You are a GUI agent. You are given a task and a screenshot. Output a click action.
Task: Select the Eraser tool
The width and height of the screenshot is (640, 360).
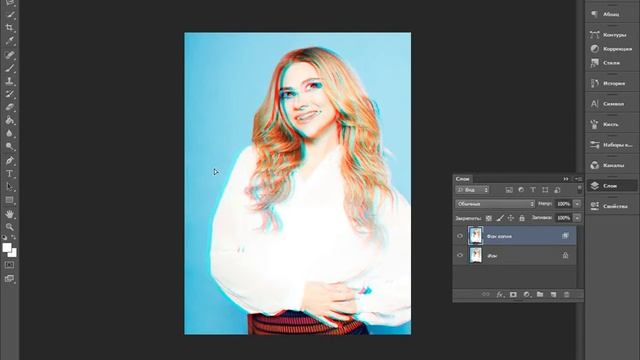9,107
